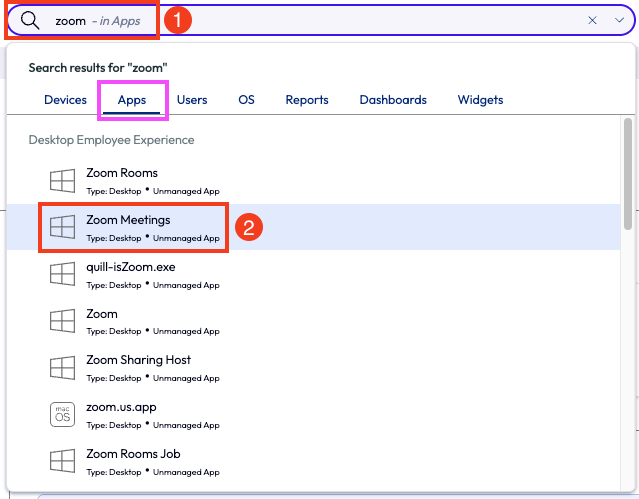Open the Users tab
639x499 pixels.
tap(192, 100)
